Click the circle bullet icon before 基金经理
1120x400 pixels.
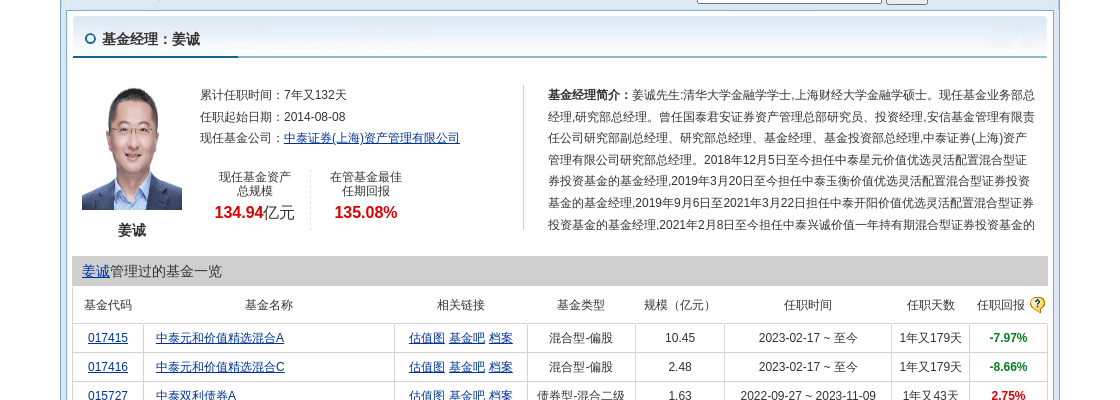pos(90,39)
